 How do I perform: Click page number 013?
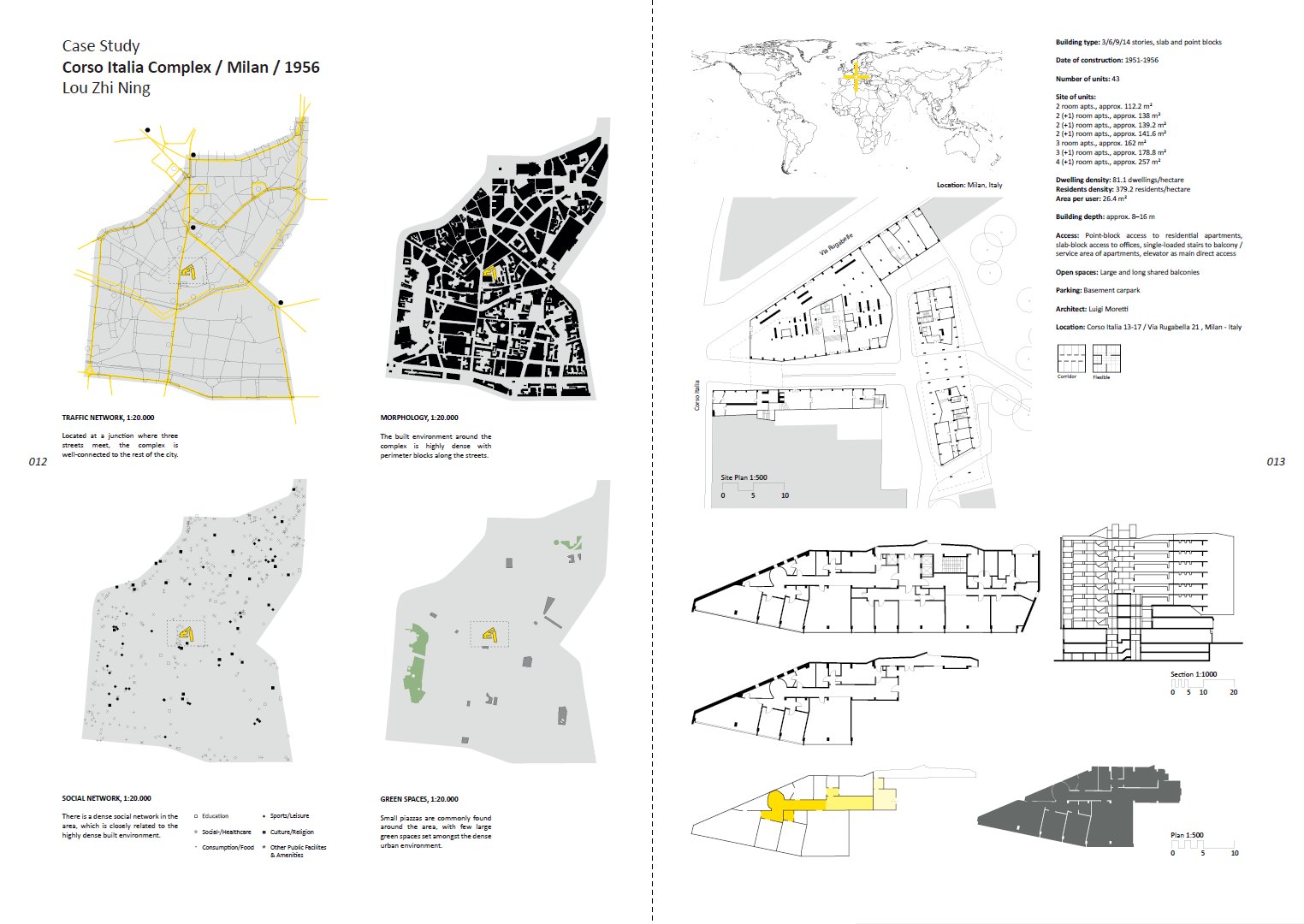pos(1276,462)
